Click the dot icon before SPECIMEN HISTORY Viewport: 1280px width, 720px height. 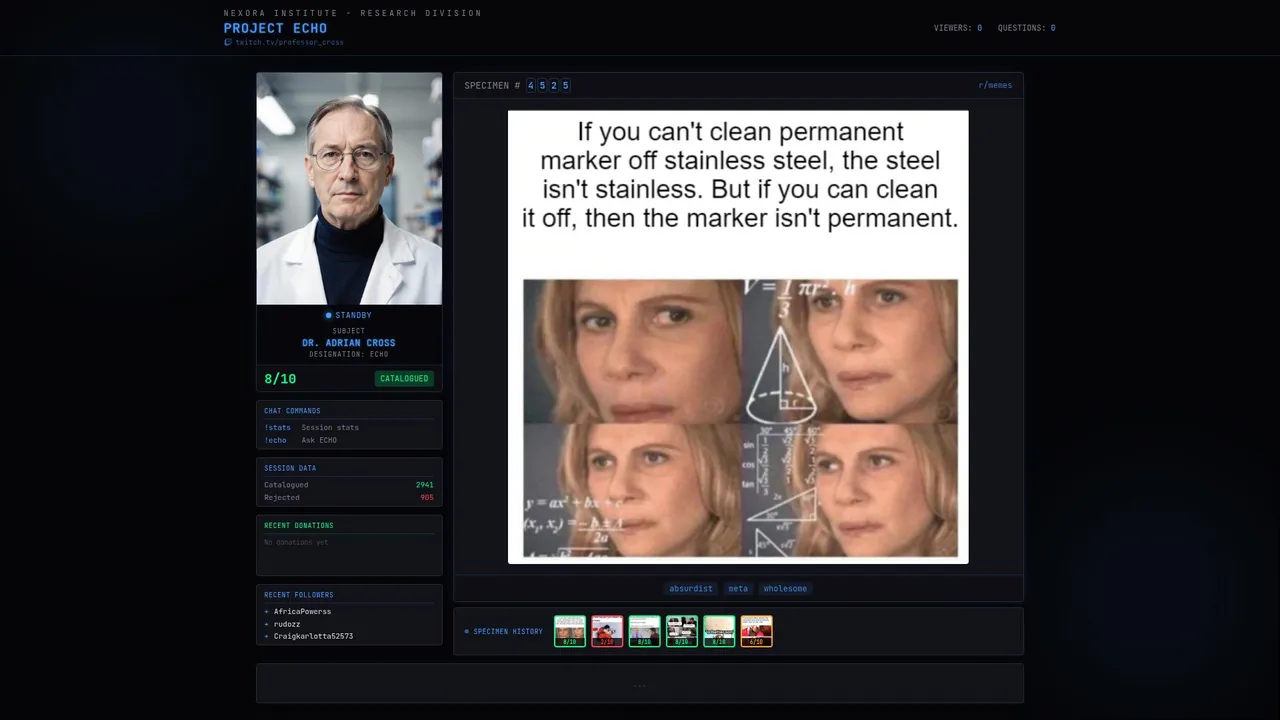pyautogui.click(x=466, y=632)
